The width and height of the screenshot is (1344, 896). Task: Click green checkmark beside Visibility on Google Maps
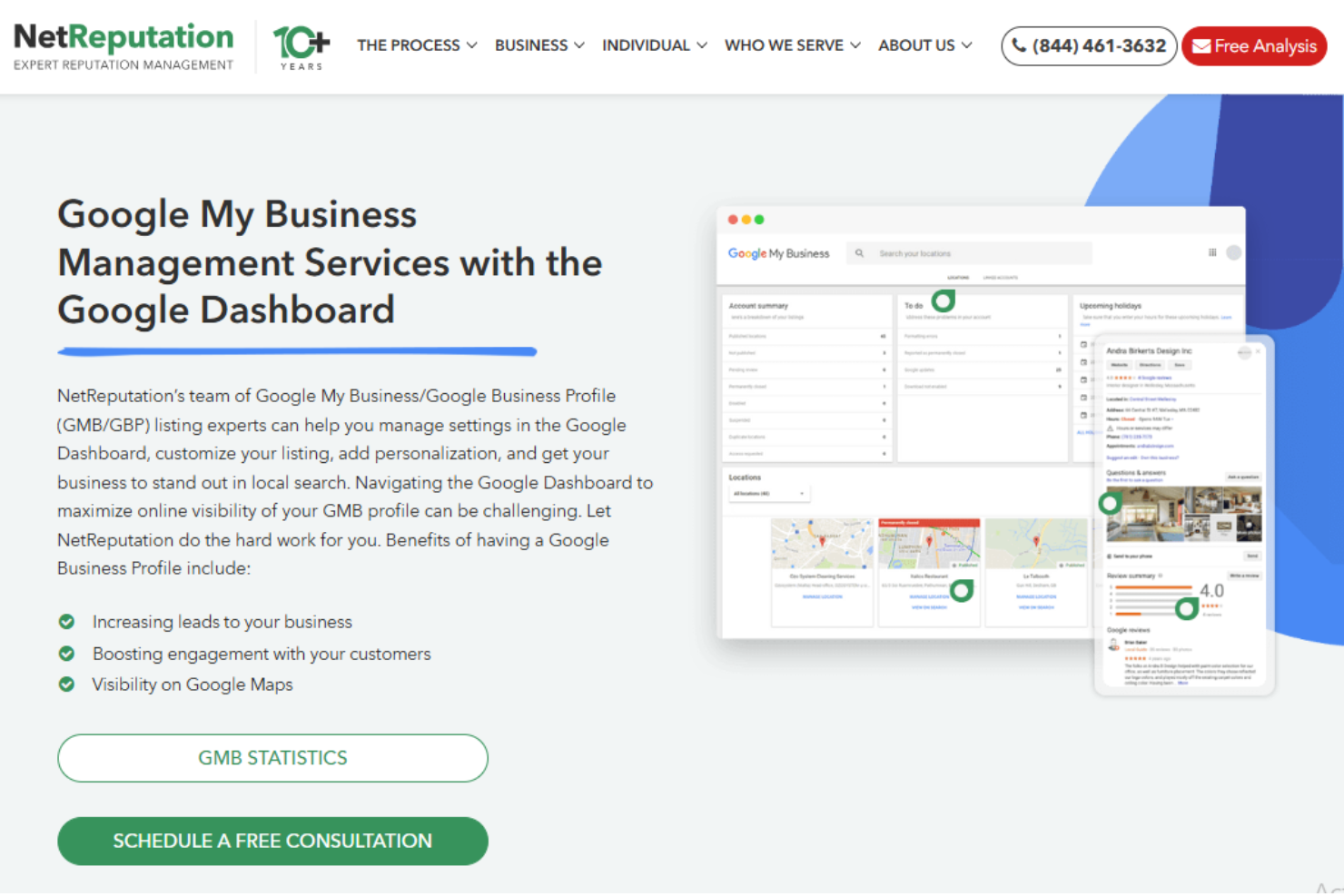tap(67, 684)
